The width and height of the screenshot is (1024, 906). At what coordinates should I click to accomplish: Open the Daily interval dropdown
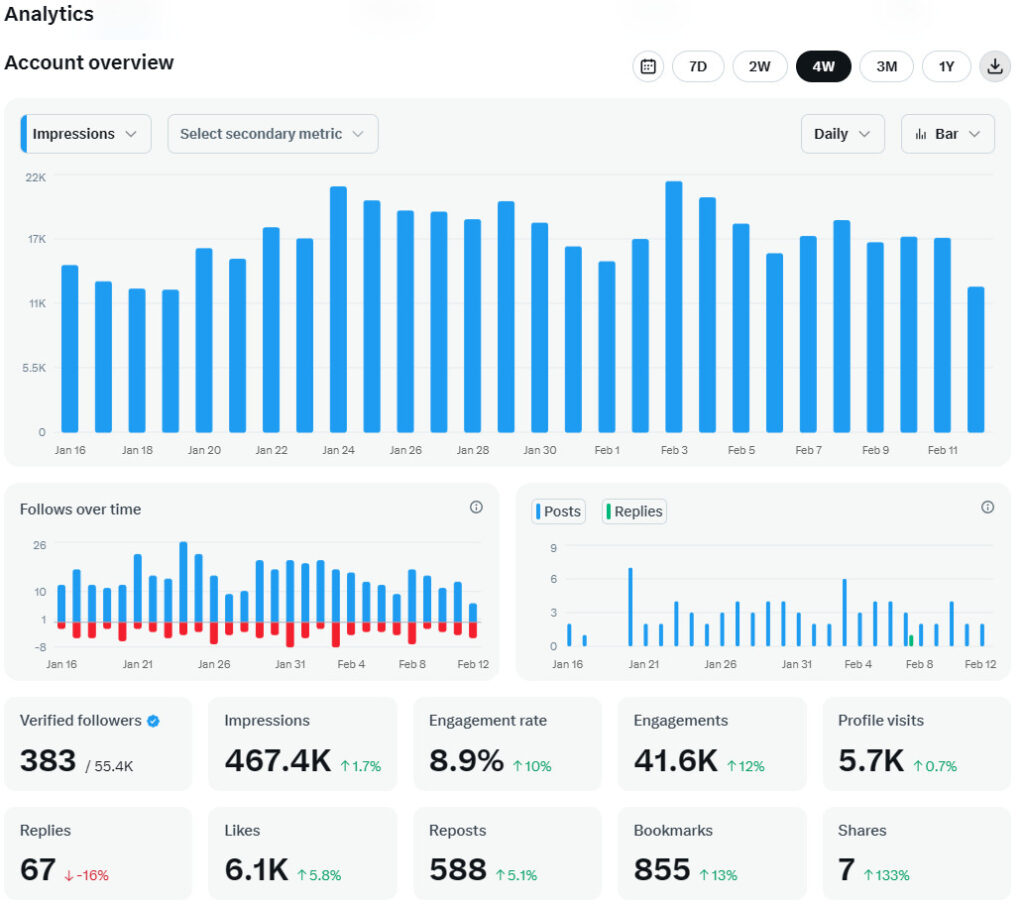pyautogui.click(x=842, y=134)
